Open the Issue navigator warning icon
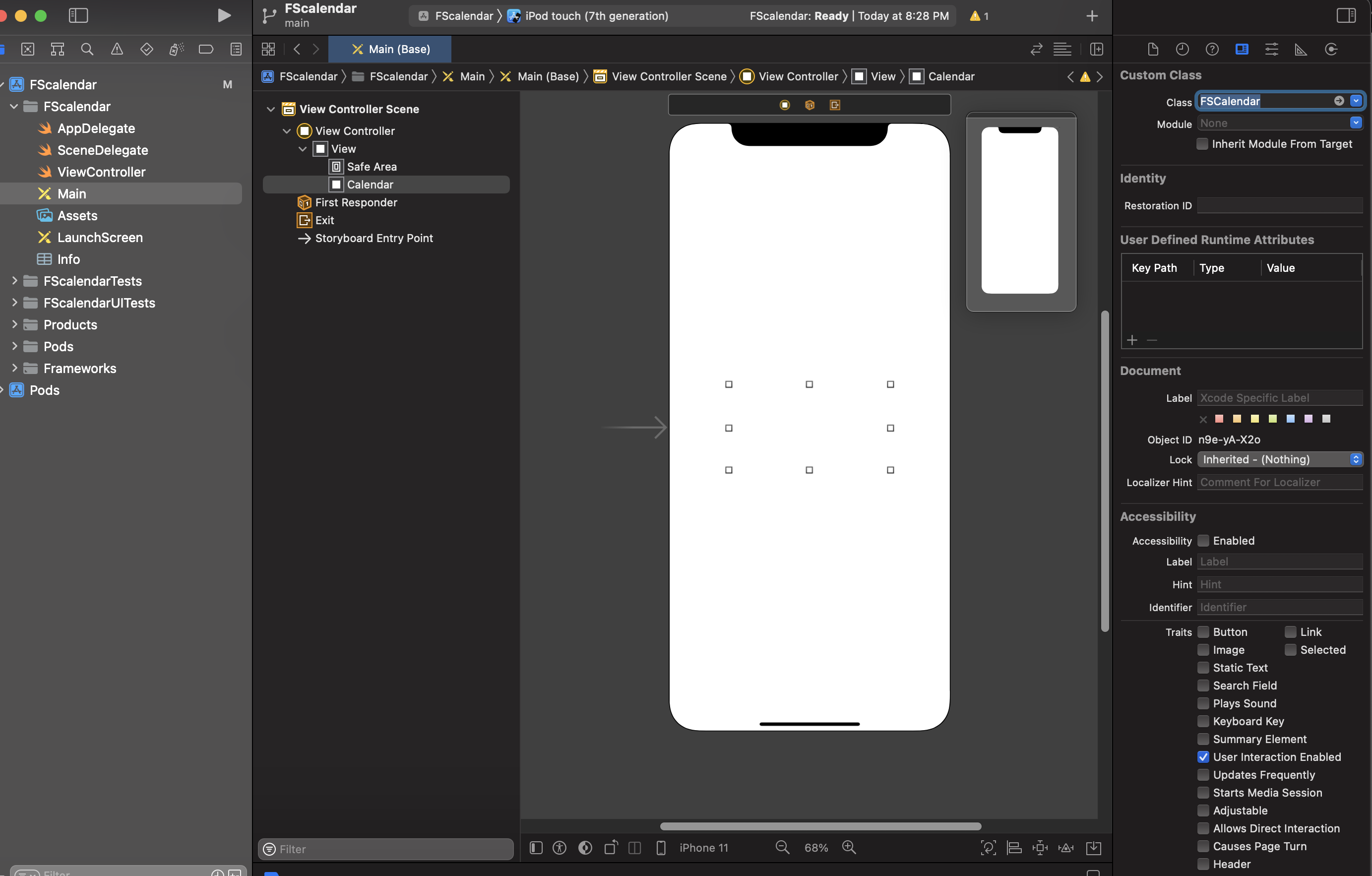This screenshot has width=1372, height=876. 117,49
